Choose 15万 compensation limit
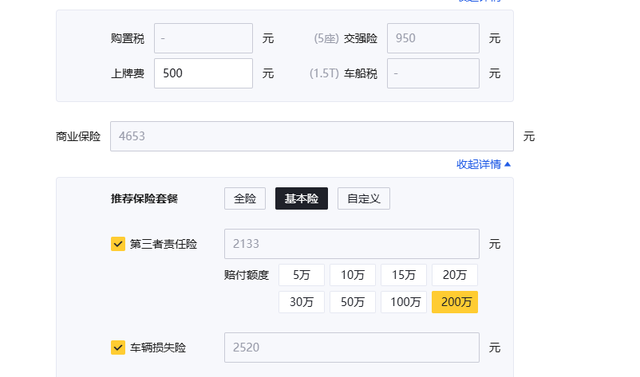This screenshot has width=640, height=377. coord(404,275)
